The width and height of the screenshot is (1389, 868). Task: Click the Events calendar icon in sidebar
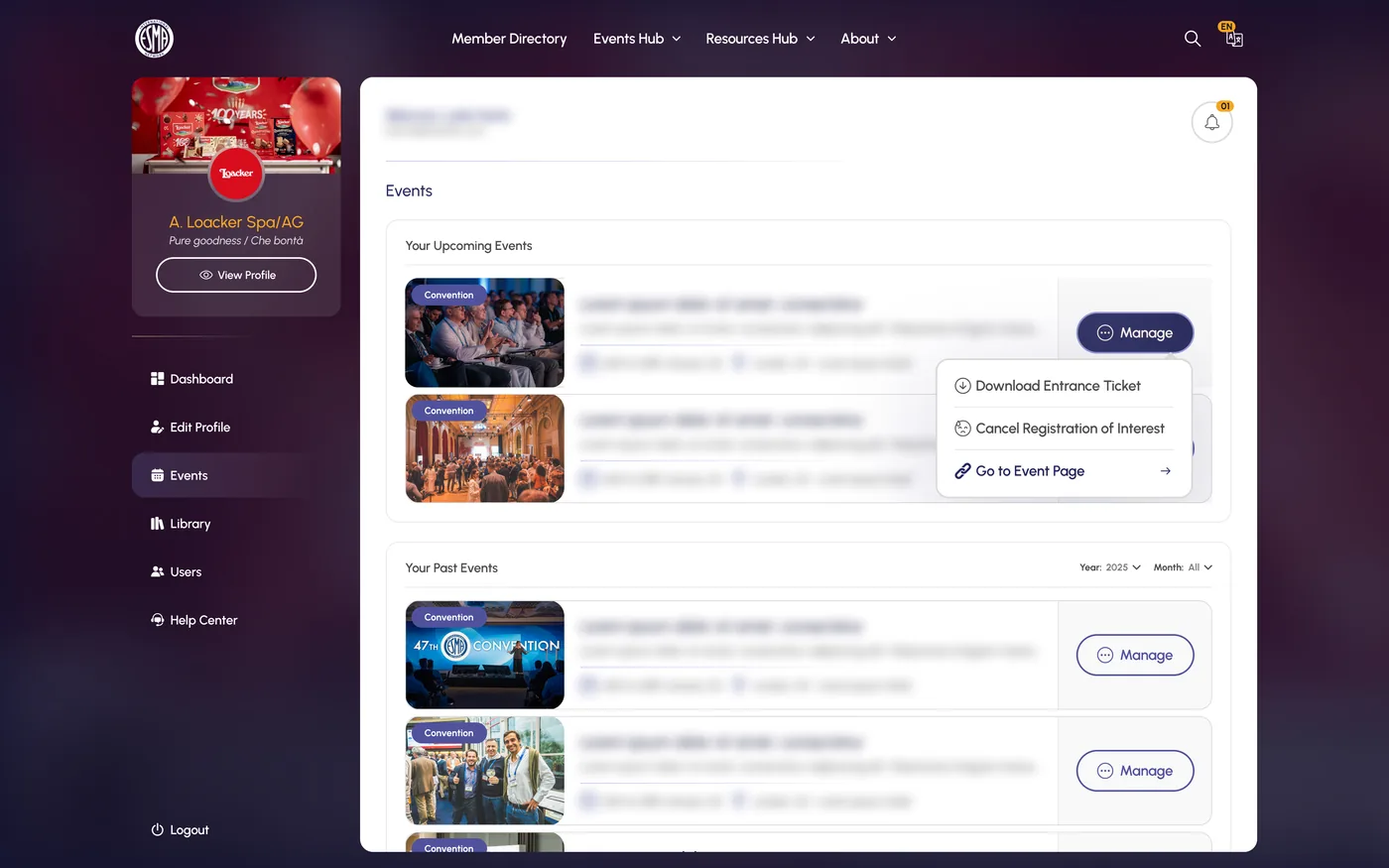pos(157,475)
